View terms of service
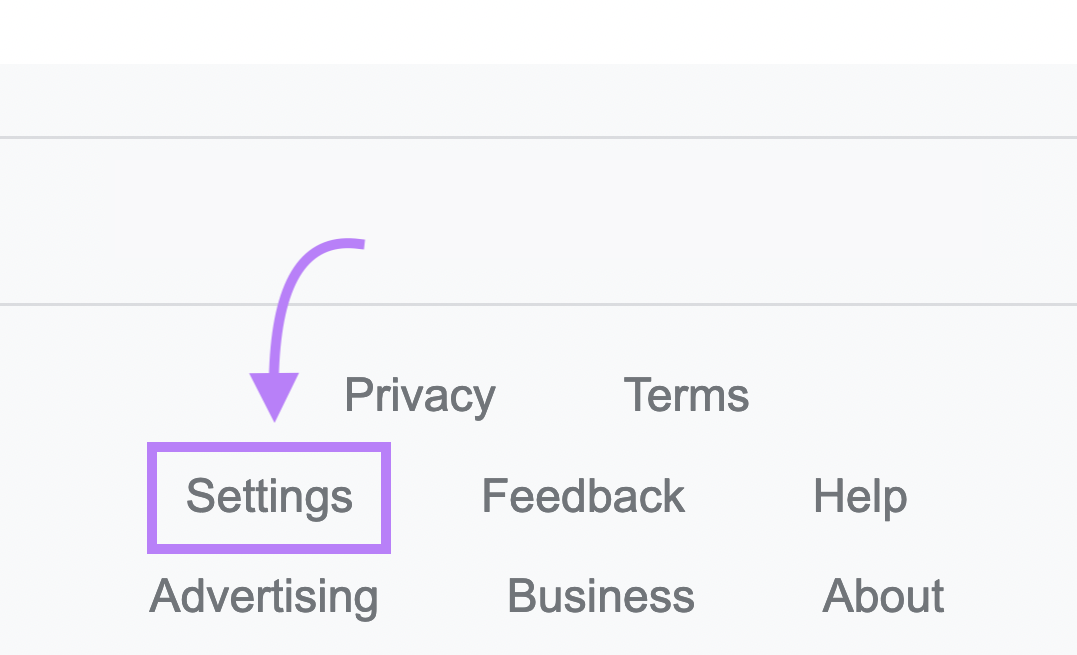This screenshot has height=655, width=1077. point(686,394)
